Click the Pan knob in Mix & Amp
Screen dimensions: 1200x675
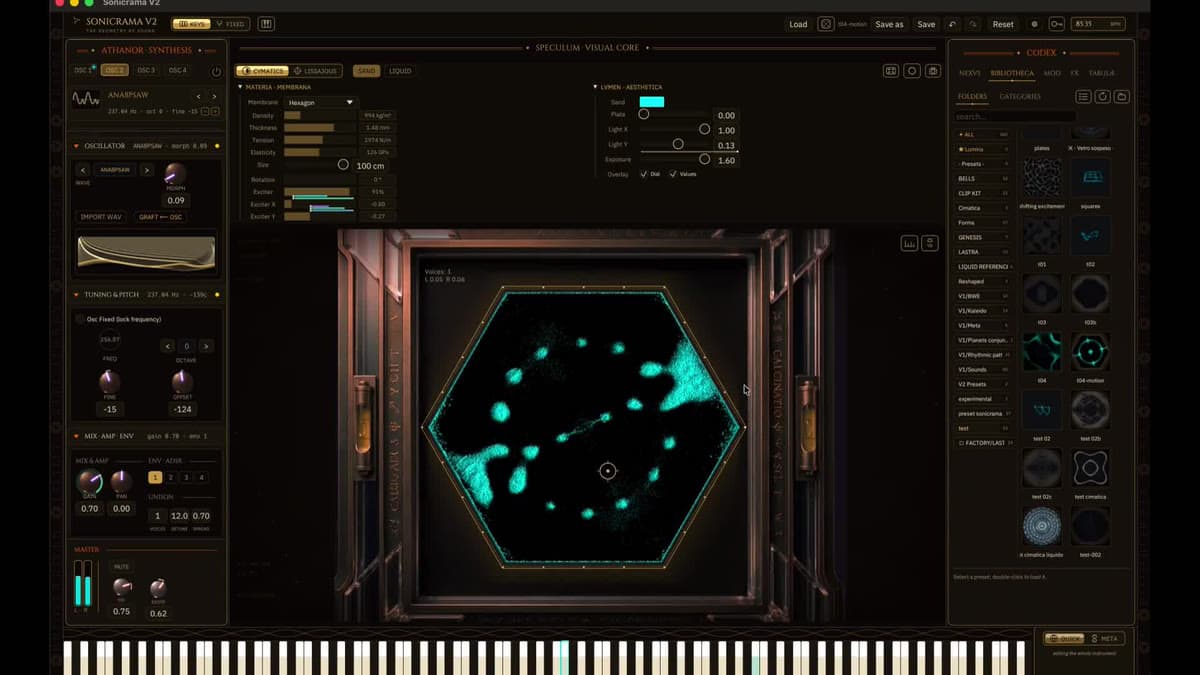[x=121, y=482]
